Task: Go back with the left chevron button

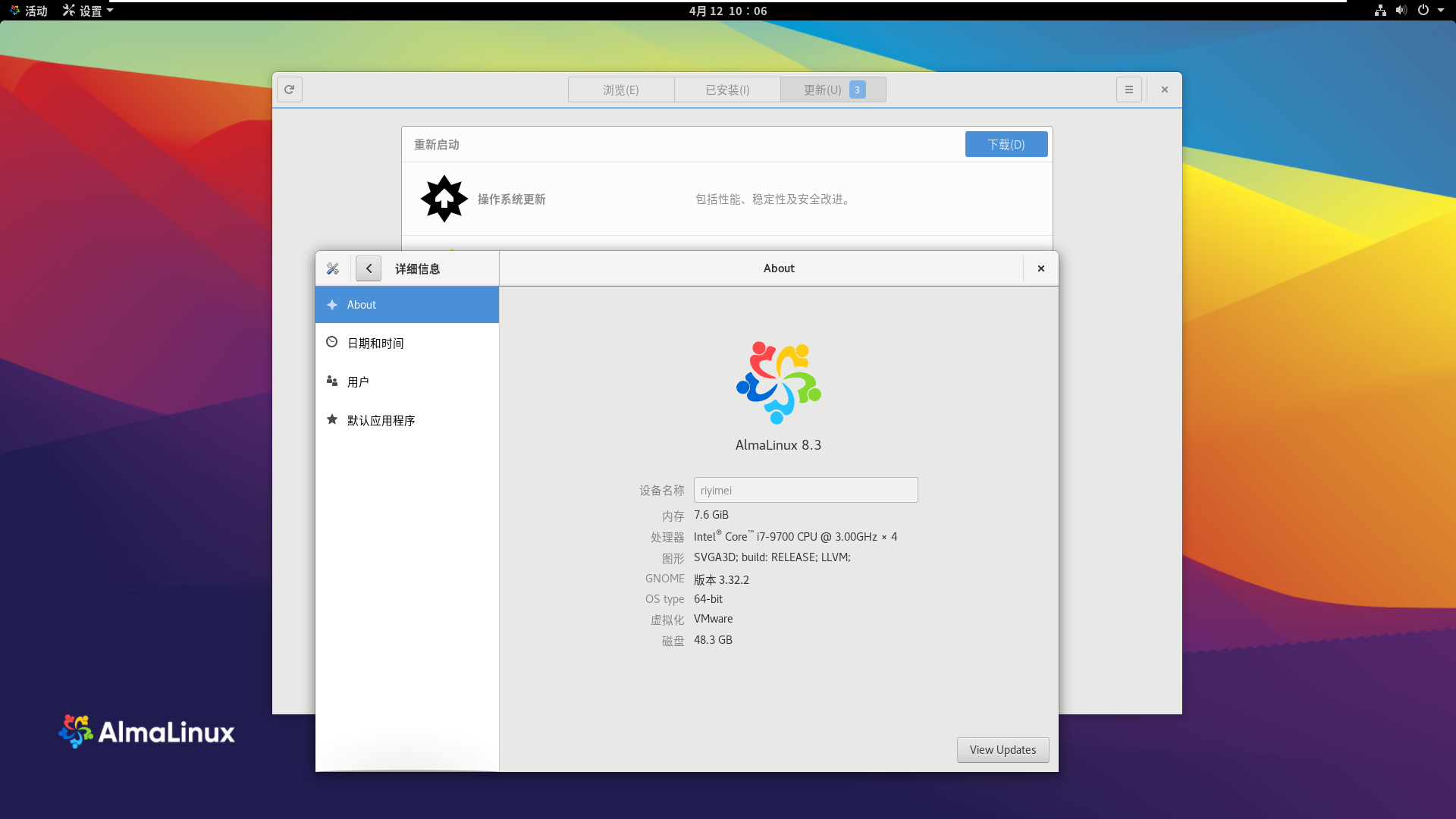Action: click(369, 268)
